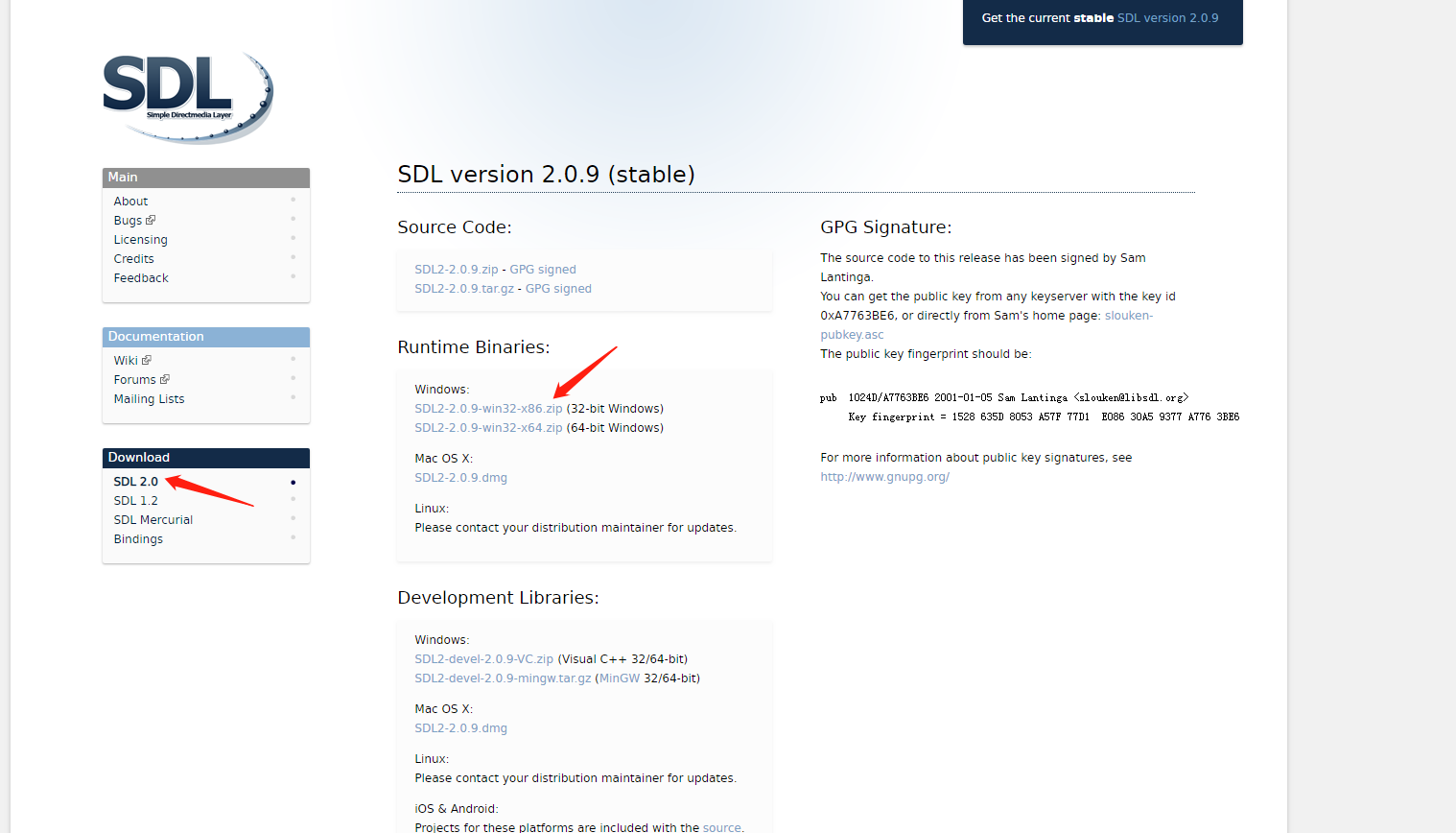
Task: Download SDL2-2.0.9-win32-x64.zip runtime binary
Action: click(488, 428)
